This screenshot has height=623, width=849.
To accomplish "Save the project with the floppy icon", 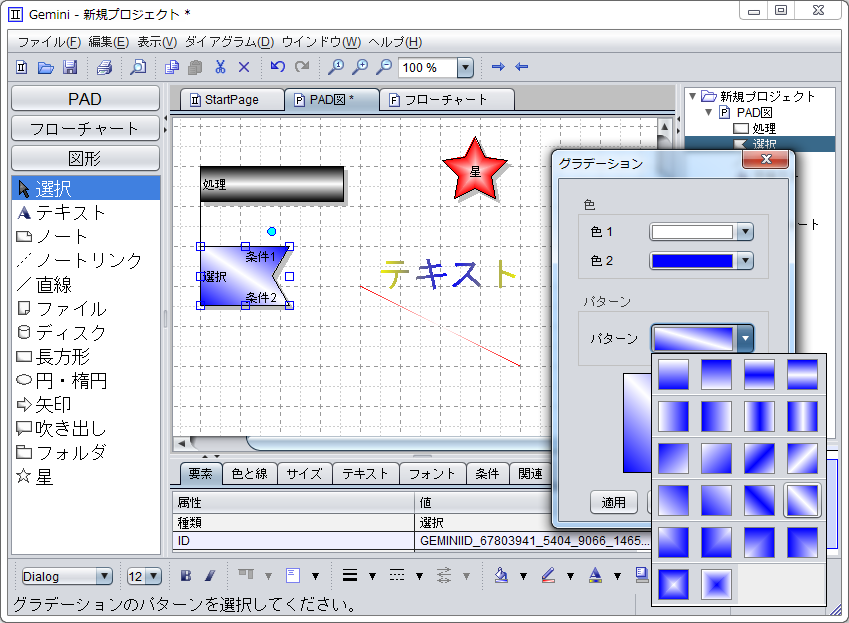I will click(70, 67).
